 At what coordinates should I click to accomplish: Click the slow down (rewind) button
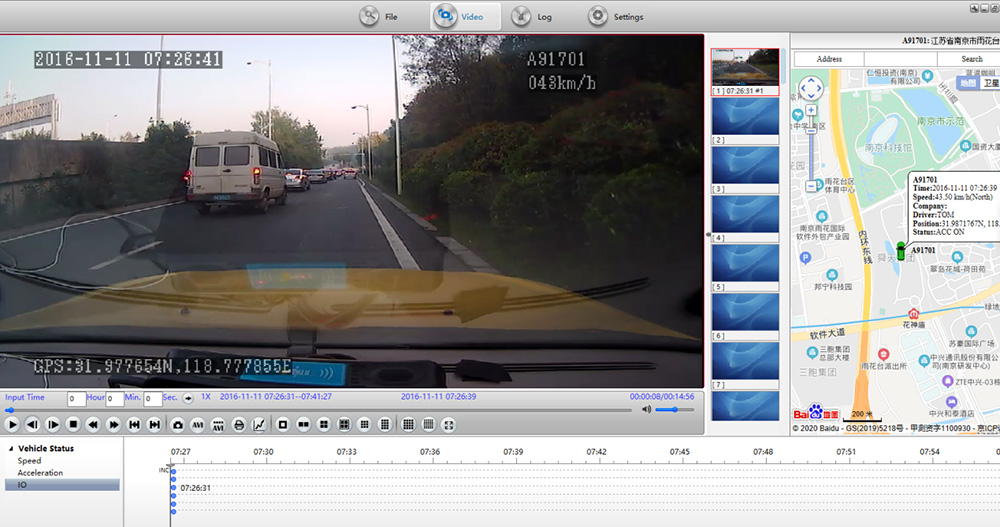point(93,424)
